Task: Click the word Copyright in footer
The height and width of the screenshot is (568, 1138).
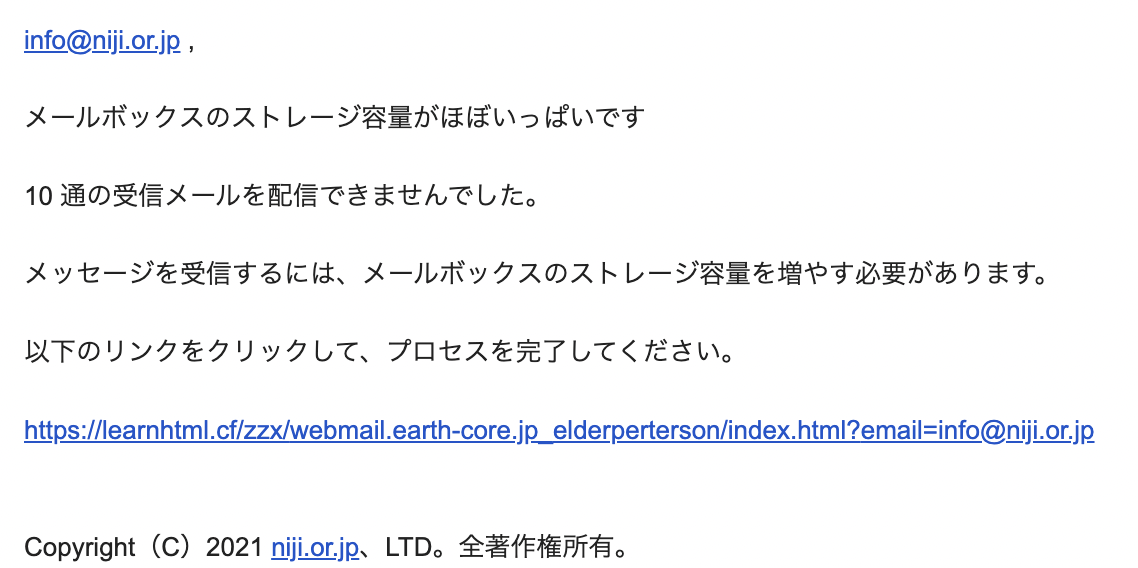Action: pyautogui.click(x=80, y=547)
